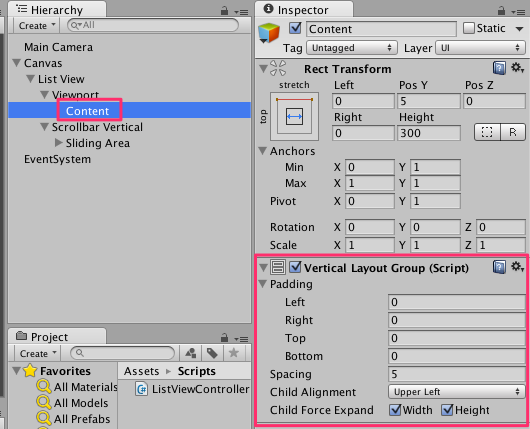The width and height of the screenshot is (530, 429).
Task: Expand the Sliding Area node
Action: (58, 143)
